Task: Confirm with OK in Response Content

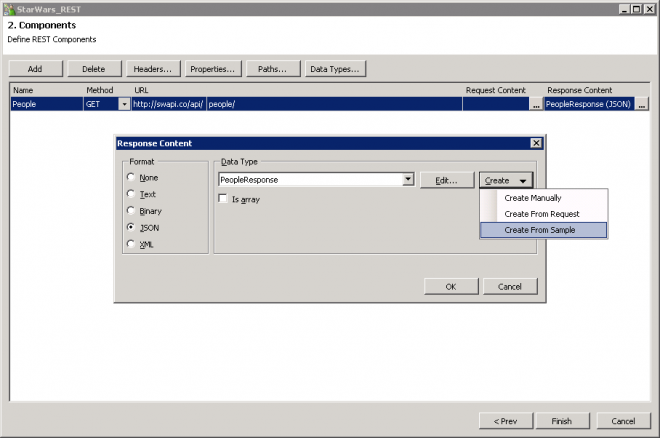Action: pyautogui.click(x=451, y=287)
